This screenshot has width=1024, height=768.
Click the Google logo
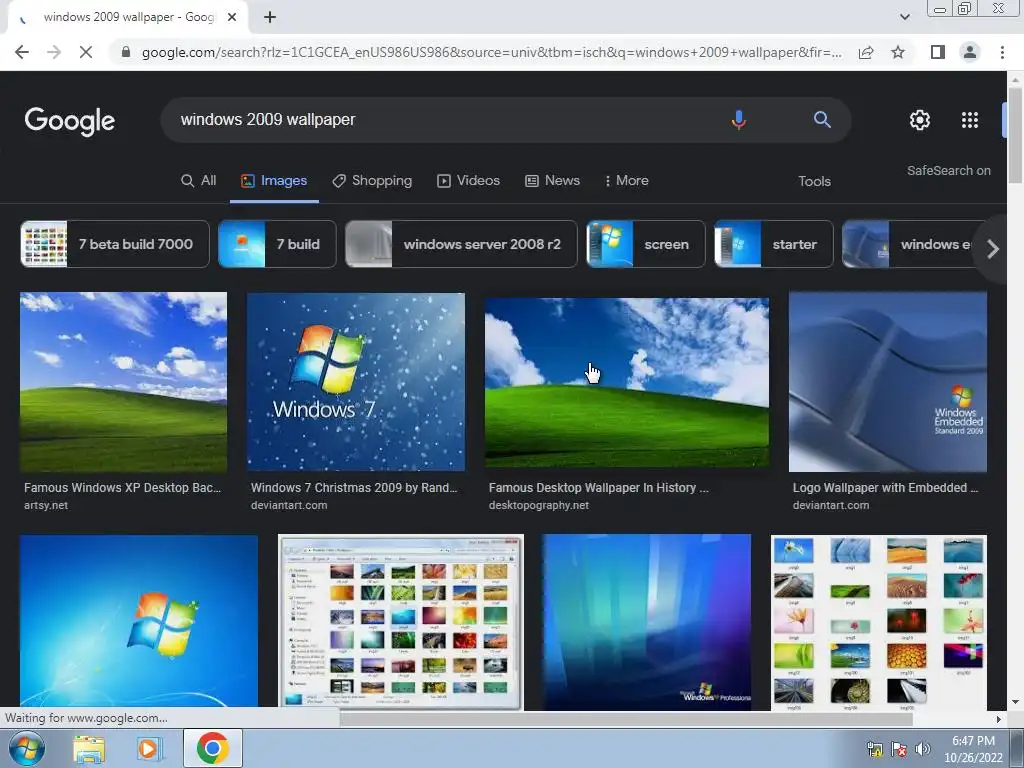point(70,121)
